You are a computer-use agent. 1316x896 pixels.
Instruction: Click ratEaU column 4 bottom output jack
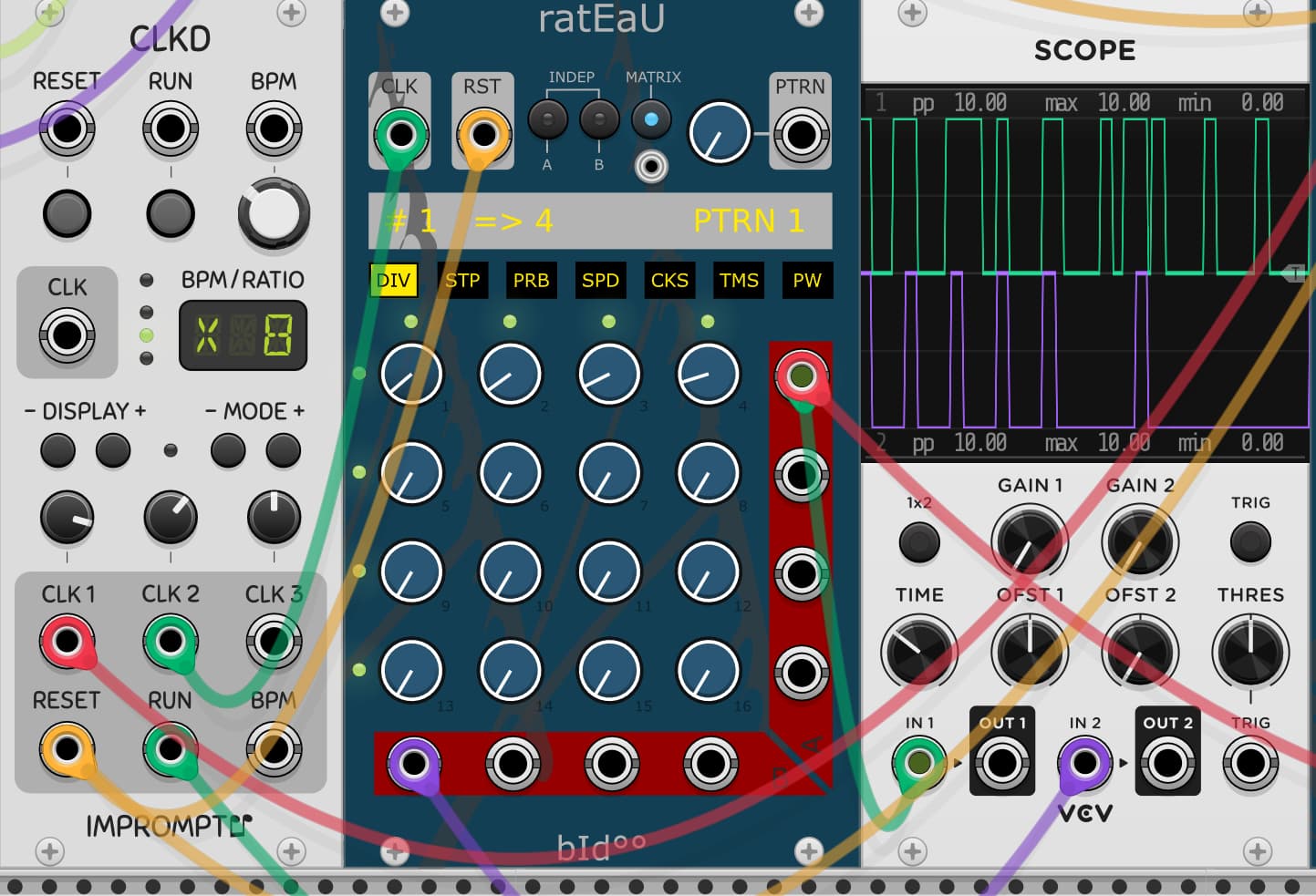click(x=710, y=763)
